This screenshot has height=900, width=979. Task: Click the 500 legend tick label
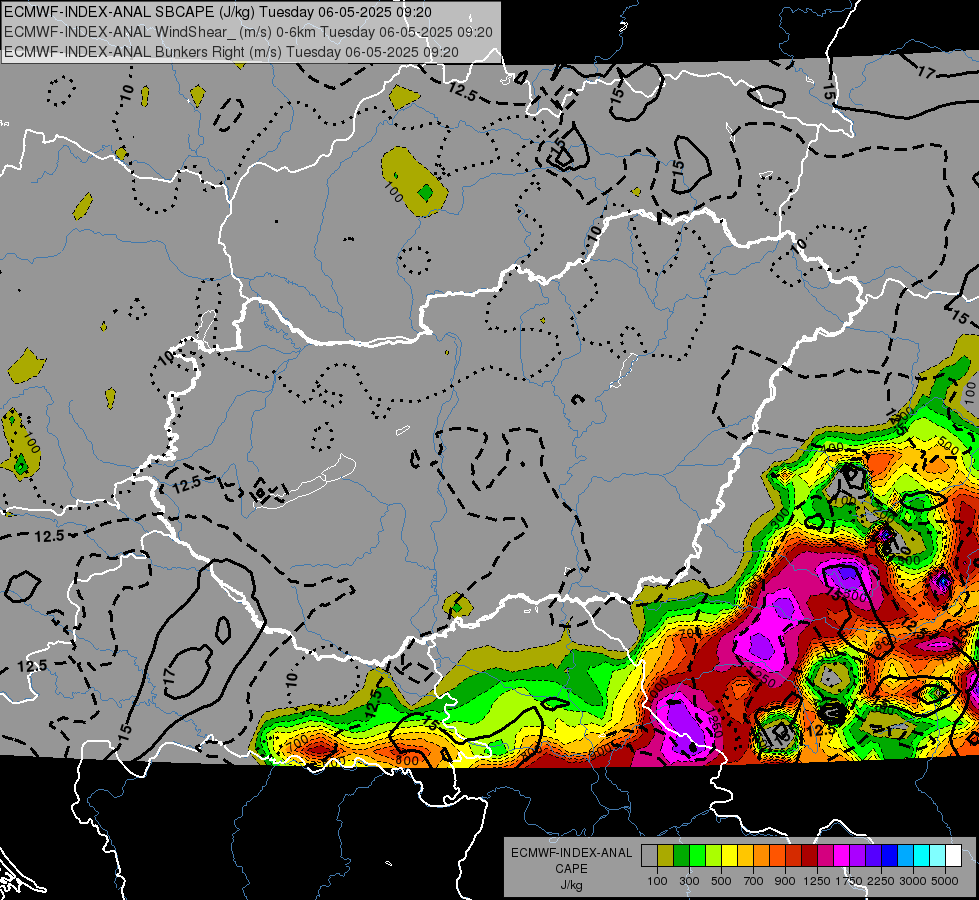[721, 881]
